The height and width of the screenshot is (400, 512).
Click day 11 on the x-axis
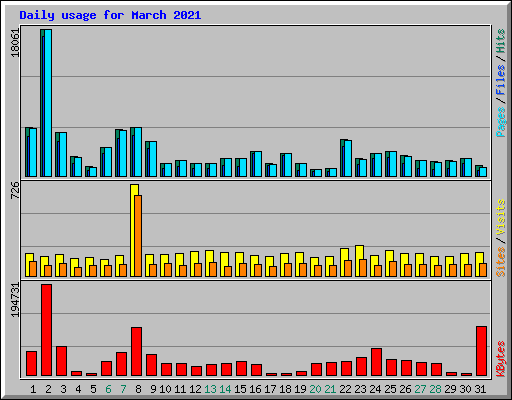pos(180,389)
